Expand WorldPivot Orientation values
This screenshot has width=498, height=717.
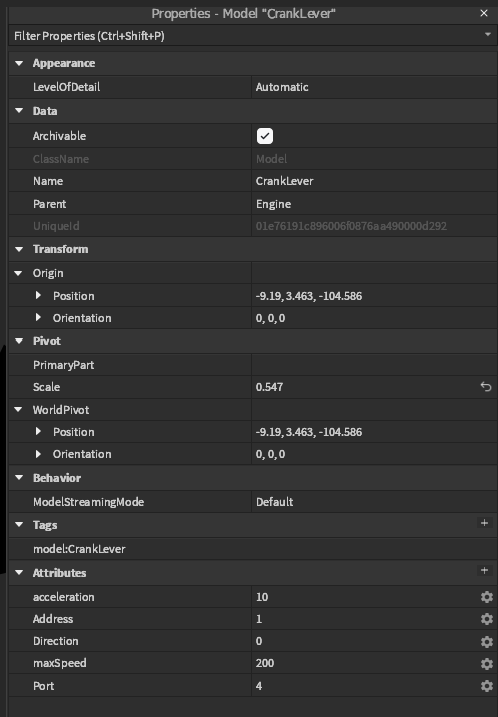tap(38, 454)
